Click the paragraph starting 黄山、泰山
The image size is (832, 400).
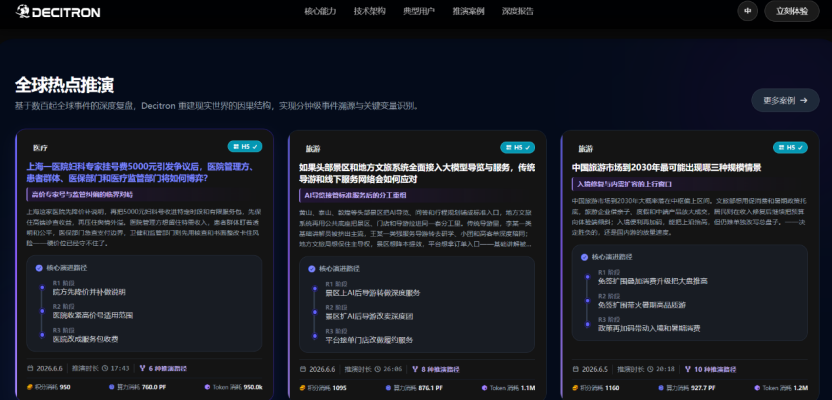417,228
